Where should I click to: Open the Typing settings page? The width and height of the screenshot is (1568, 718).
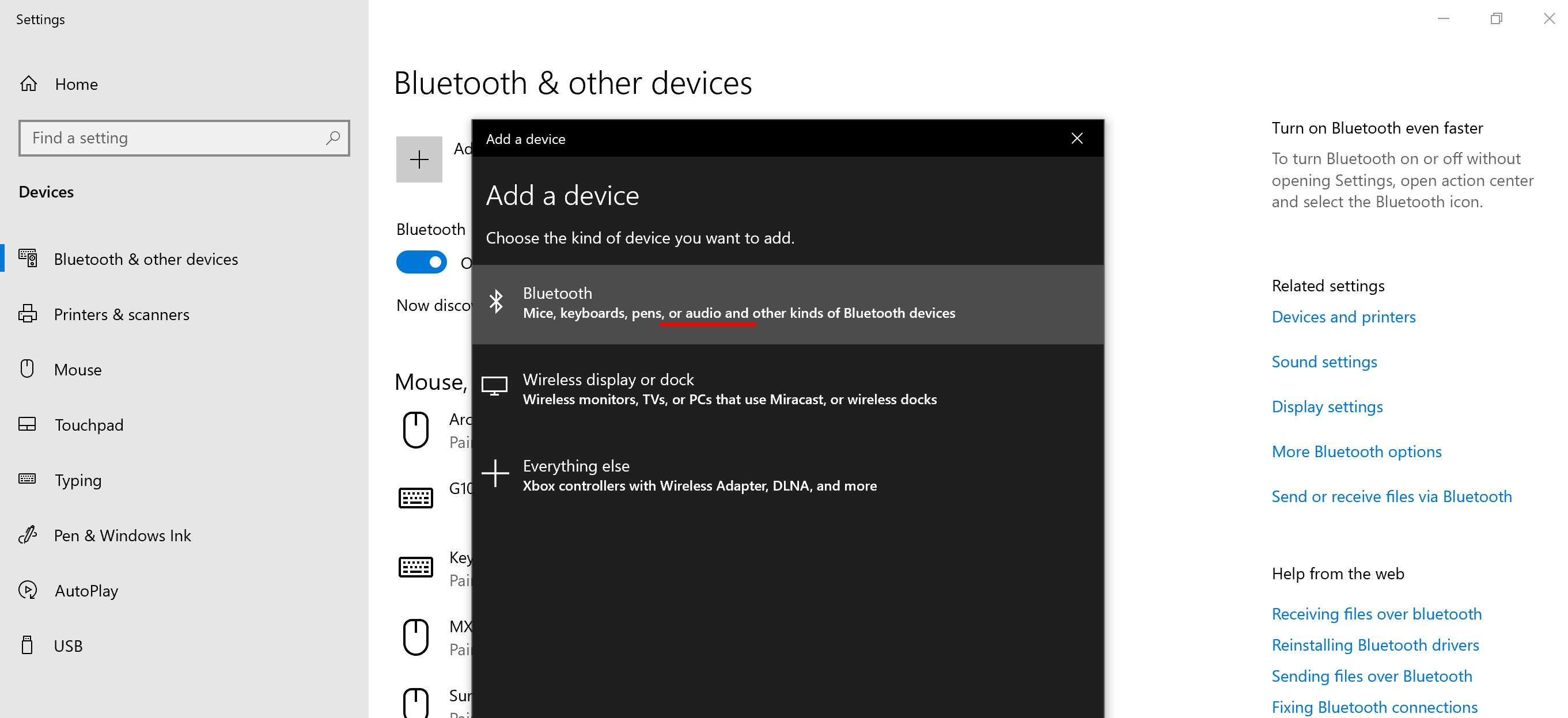pos(78,480)
